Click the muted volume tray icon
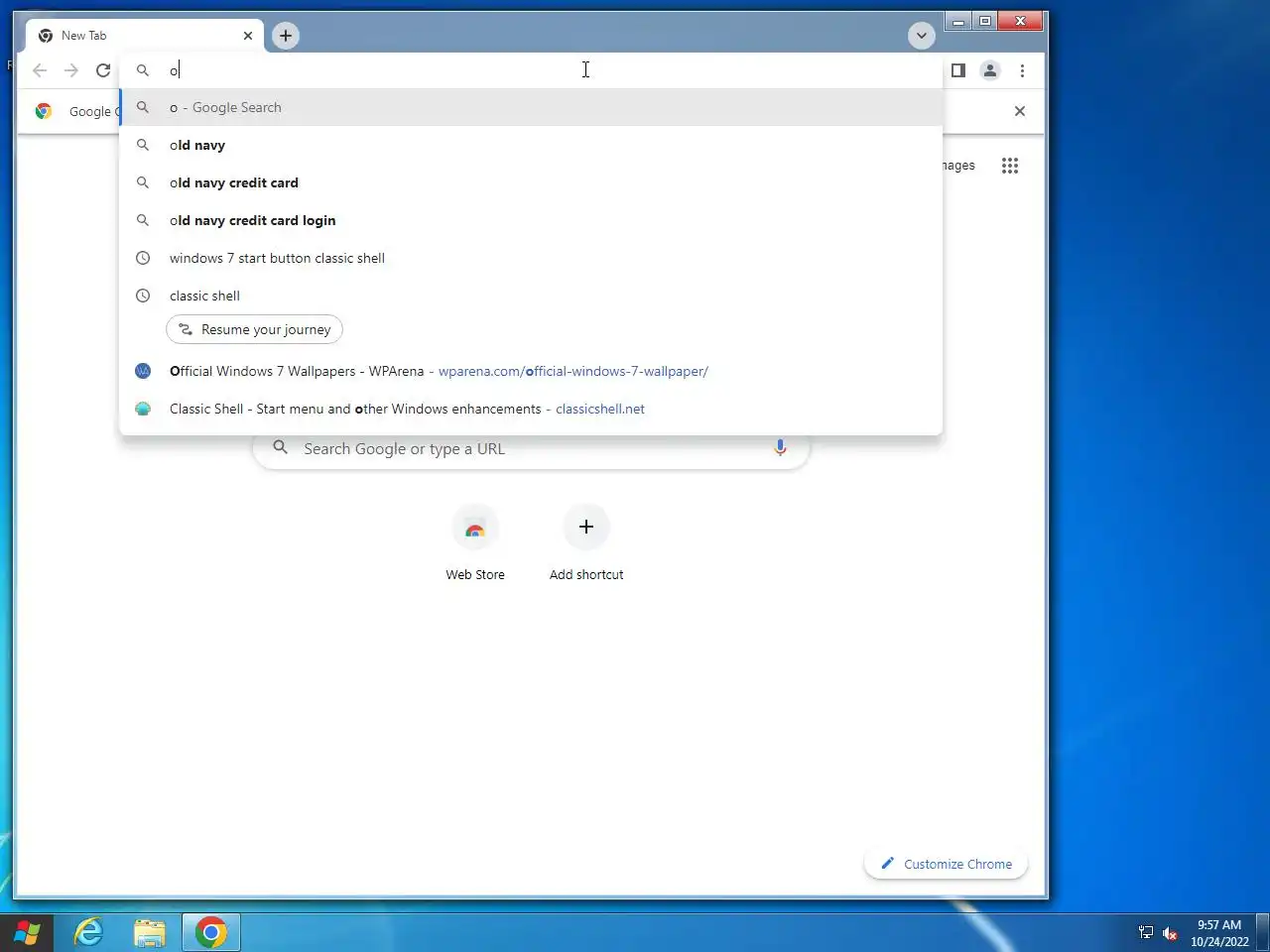 1170,933
